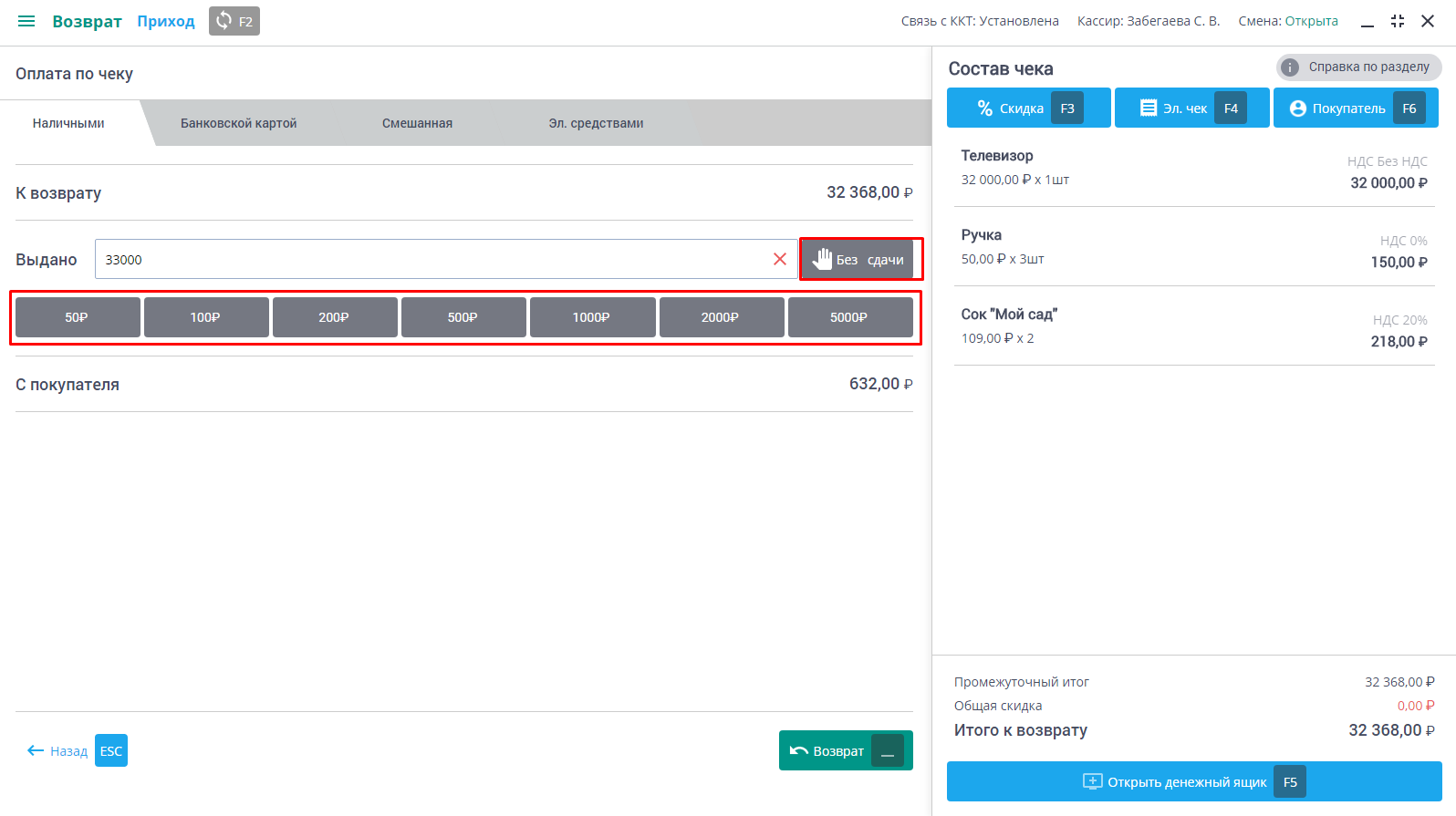The height and width of the screenshot is (816, 1456).
Task: Close the application window
Action: 1428,21
